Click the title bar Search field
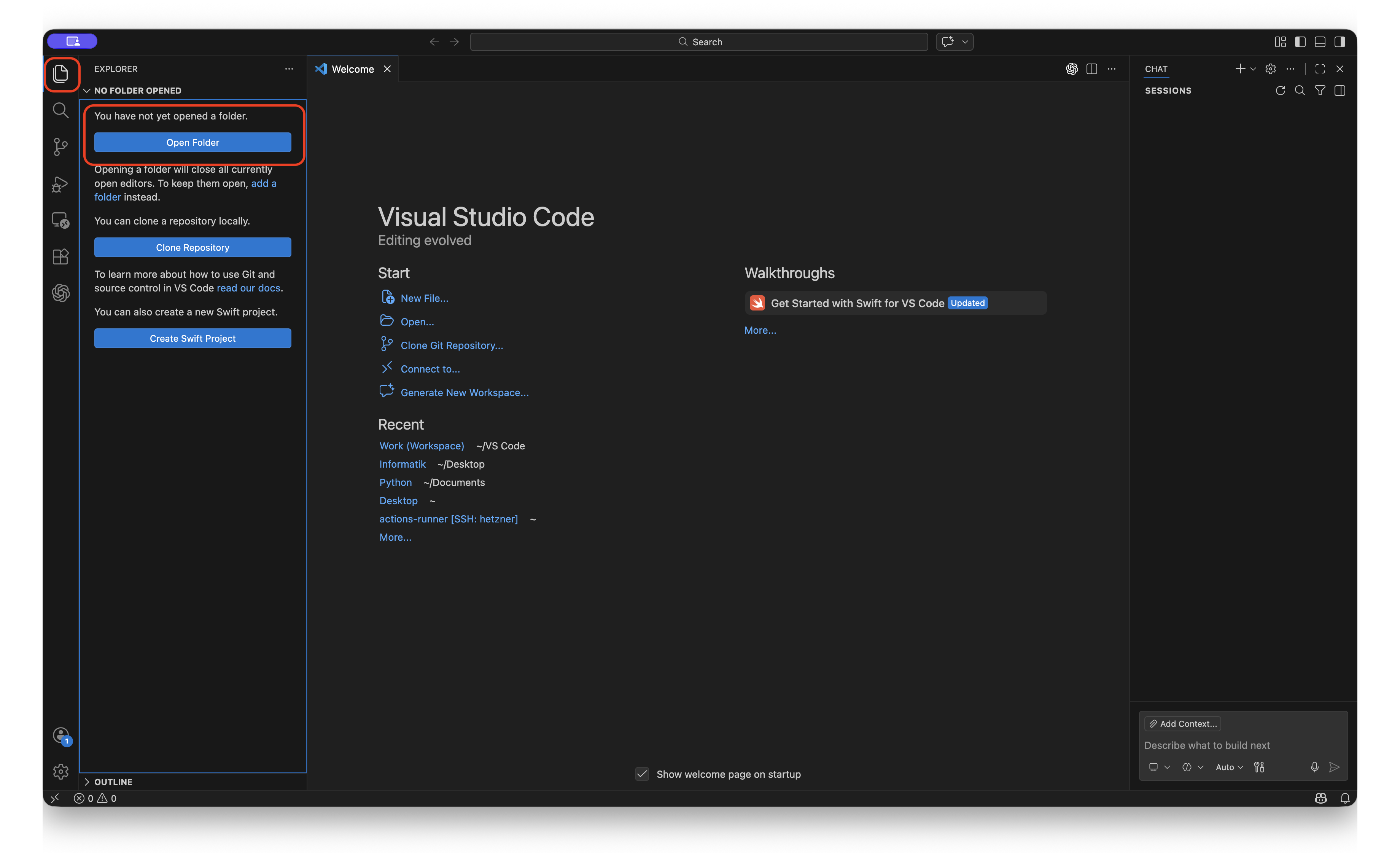Screen dimensions: 1400x863 pyautogui.click(x=700, y=42)
